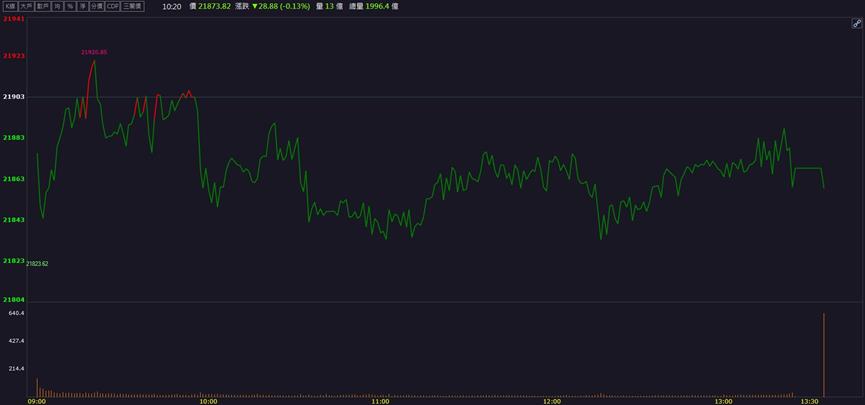The image size is (865, 405).
Task: Click the 640.4 volume axis label
Action: click(x=16, y=313)
